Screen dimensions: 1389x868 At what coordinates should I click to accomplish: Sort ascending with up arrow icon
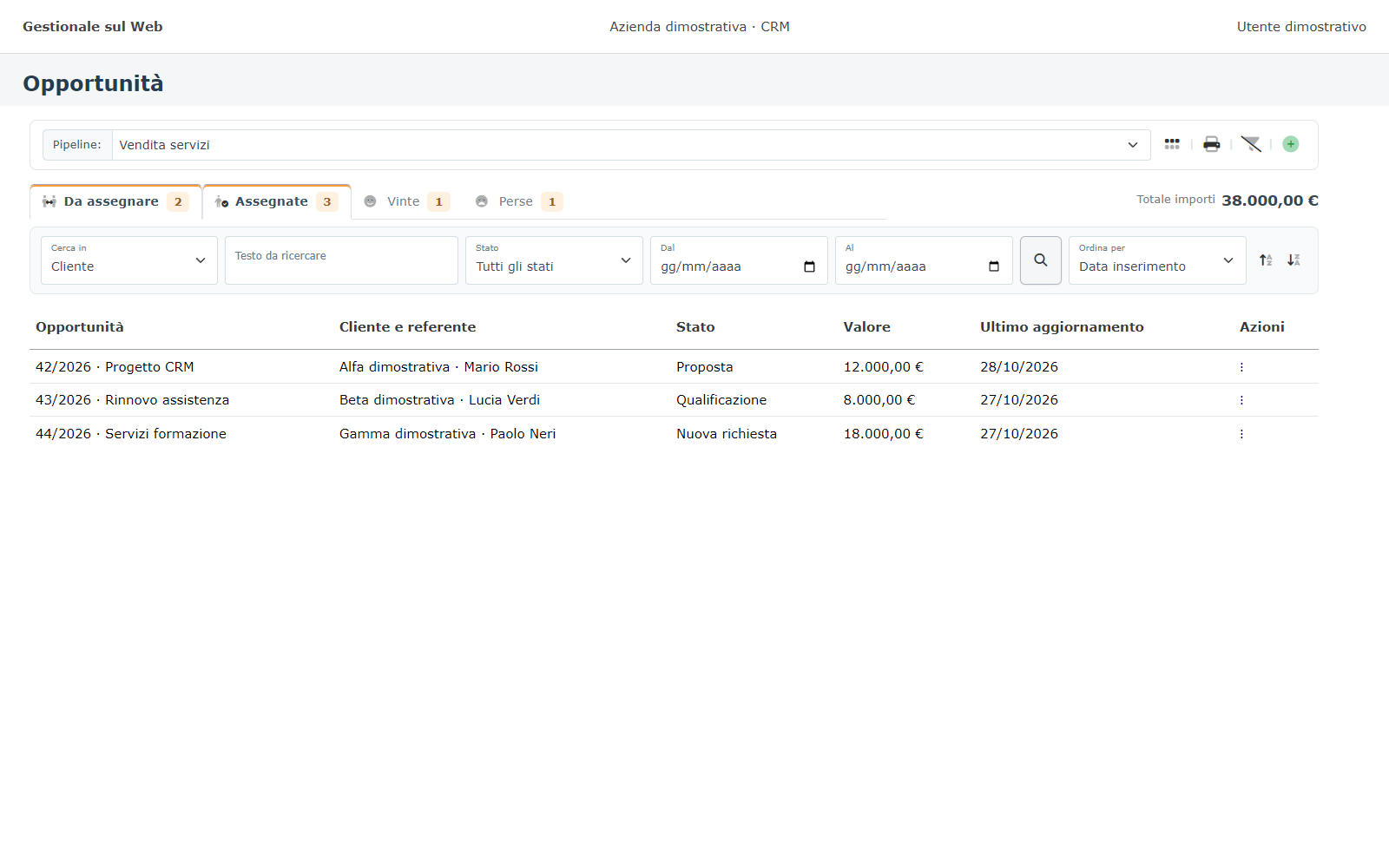[1266, 260]
